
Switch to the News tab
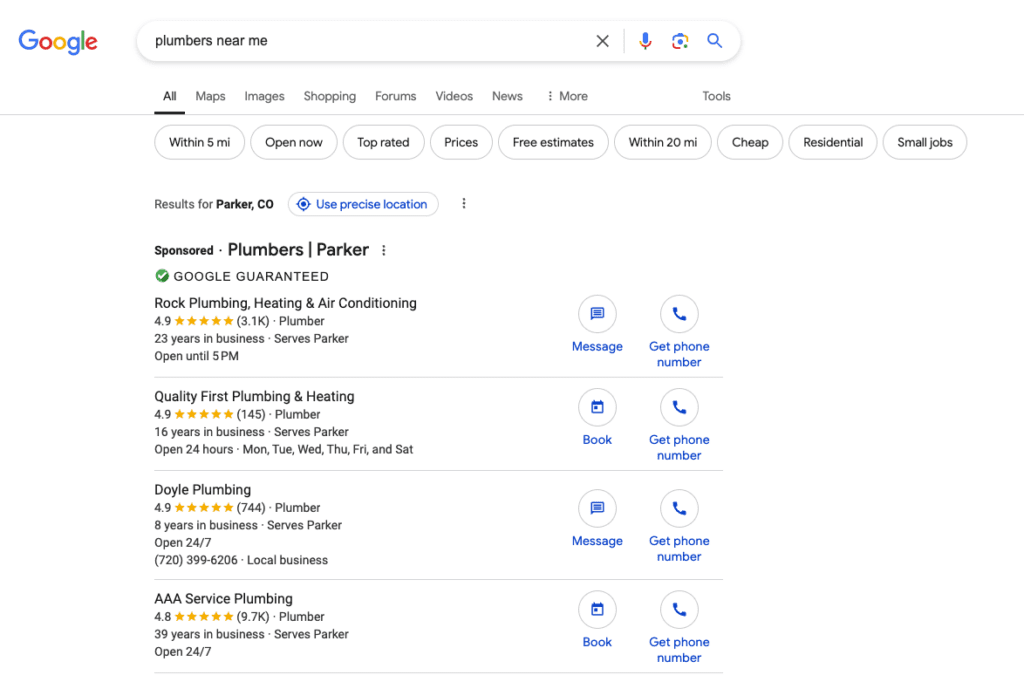click(x=507, y=96)
